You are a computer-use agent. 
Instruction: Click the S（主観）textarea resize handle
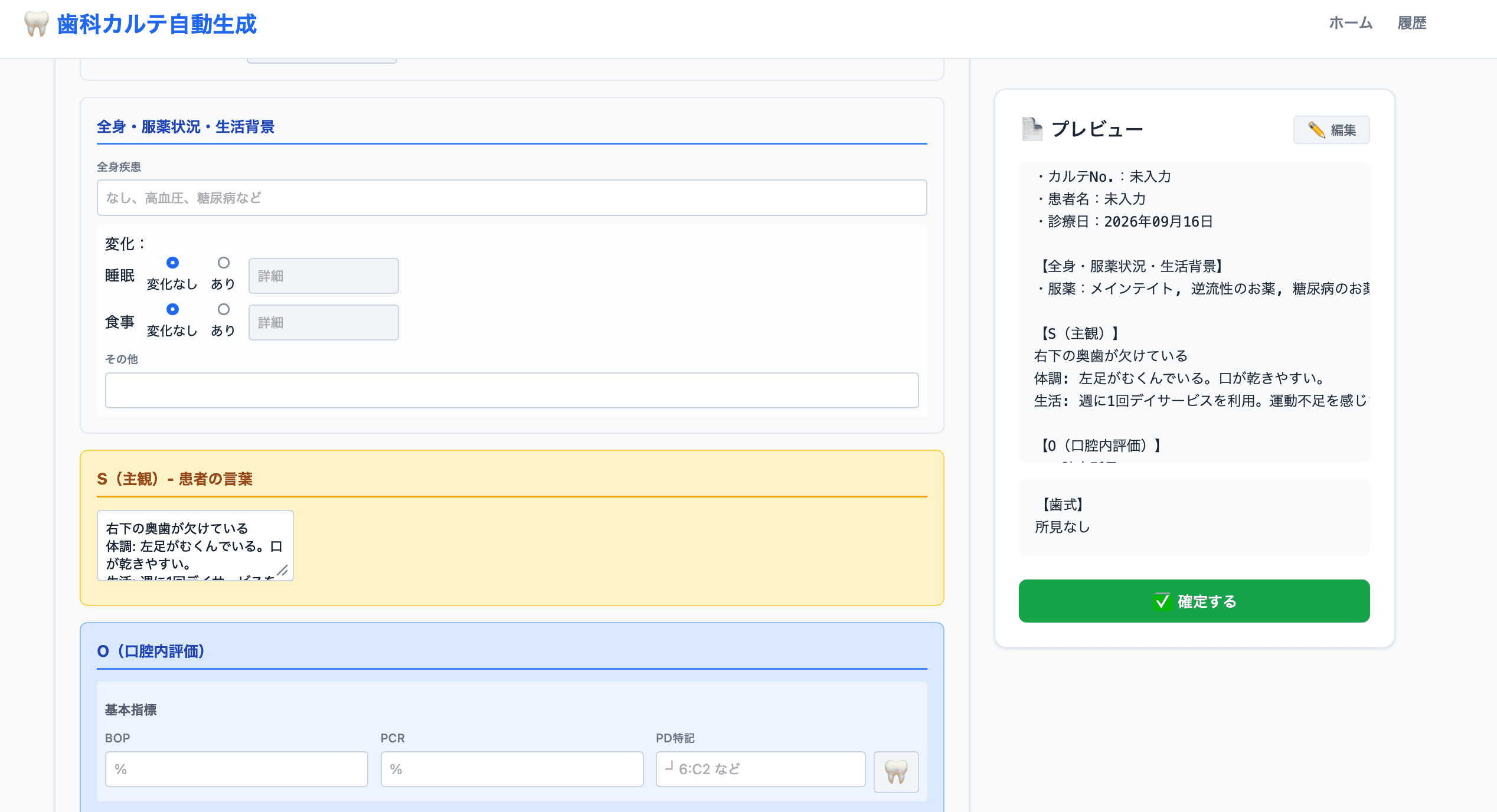click(283, 570)
